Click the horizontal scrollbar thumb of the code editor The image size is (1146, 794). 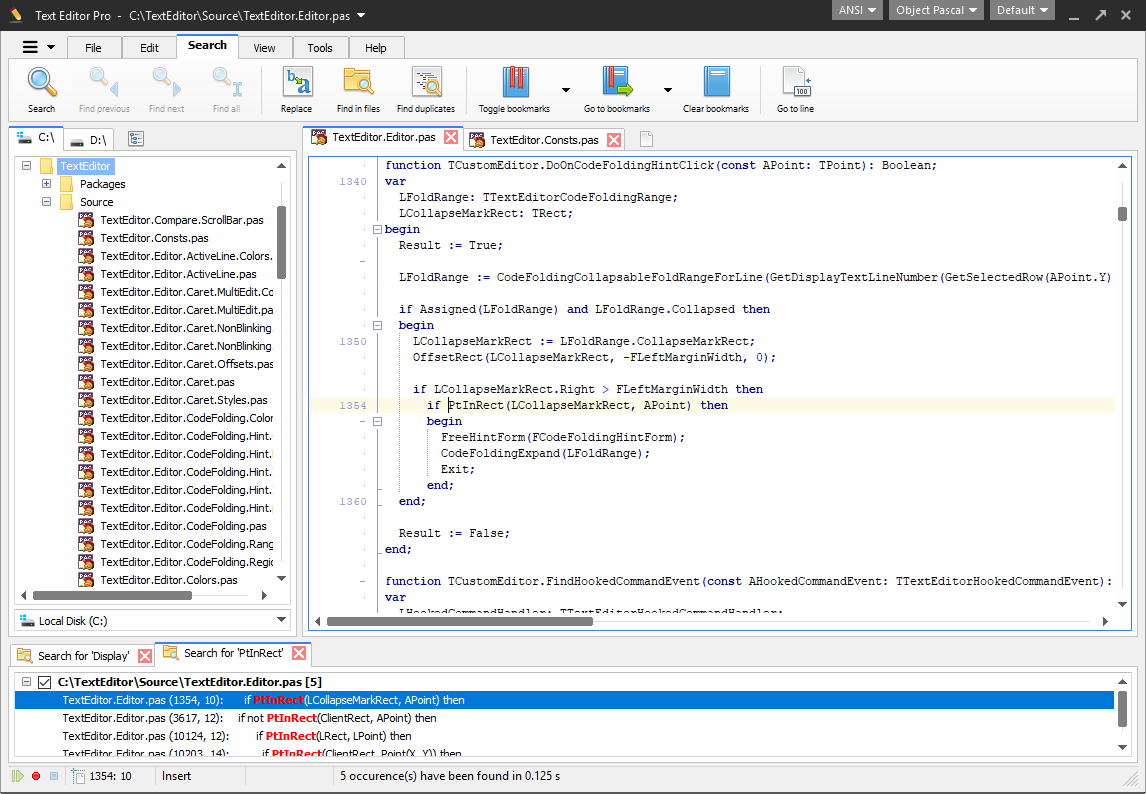click(x=460, y=621)
